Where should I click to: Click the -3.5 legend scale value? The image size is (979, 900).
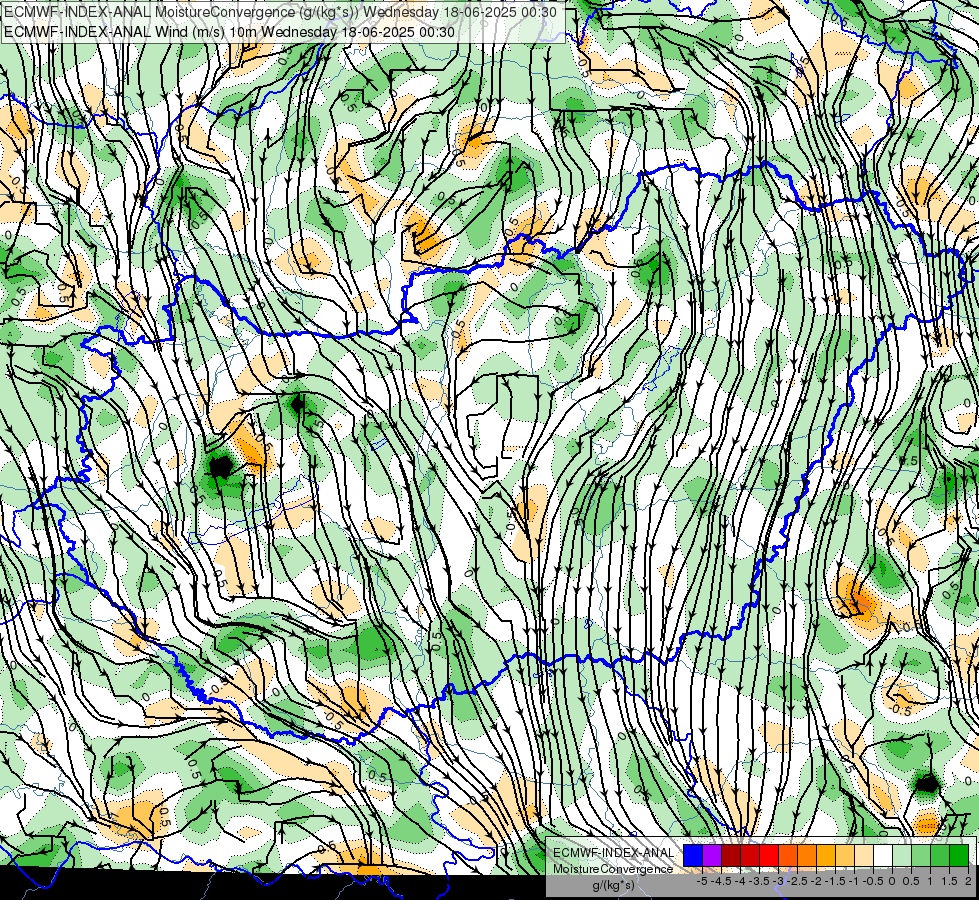click(760, 881)
